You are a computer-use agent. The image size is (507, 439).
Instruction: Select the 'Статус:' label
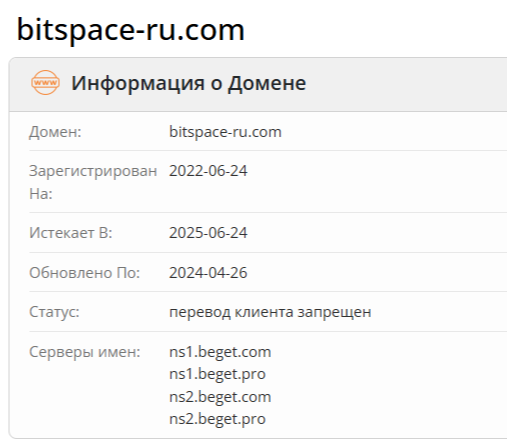54,312
